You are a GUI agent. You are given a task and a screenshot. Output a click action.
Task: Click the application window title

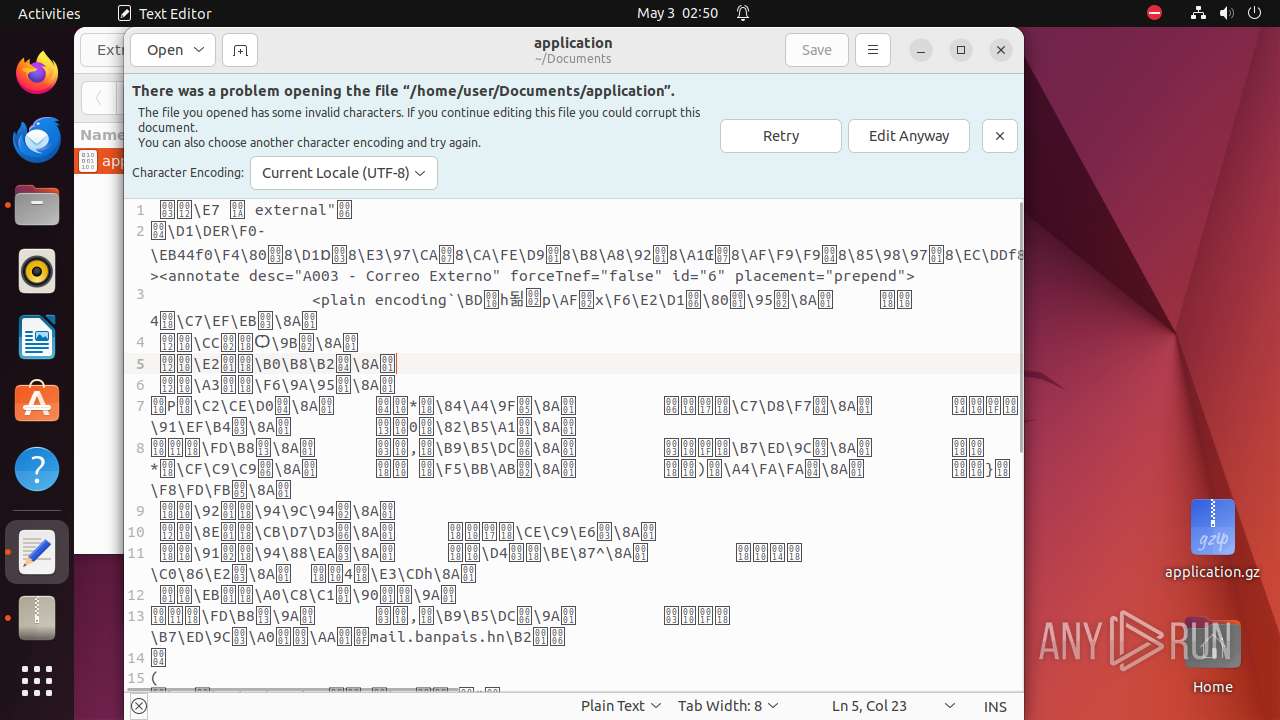point(573,43)
